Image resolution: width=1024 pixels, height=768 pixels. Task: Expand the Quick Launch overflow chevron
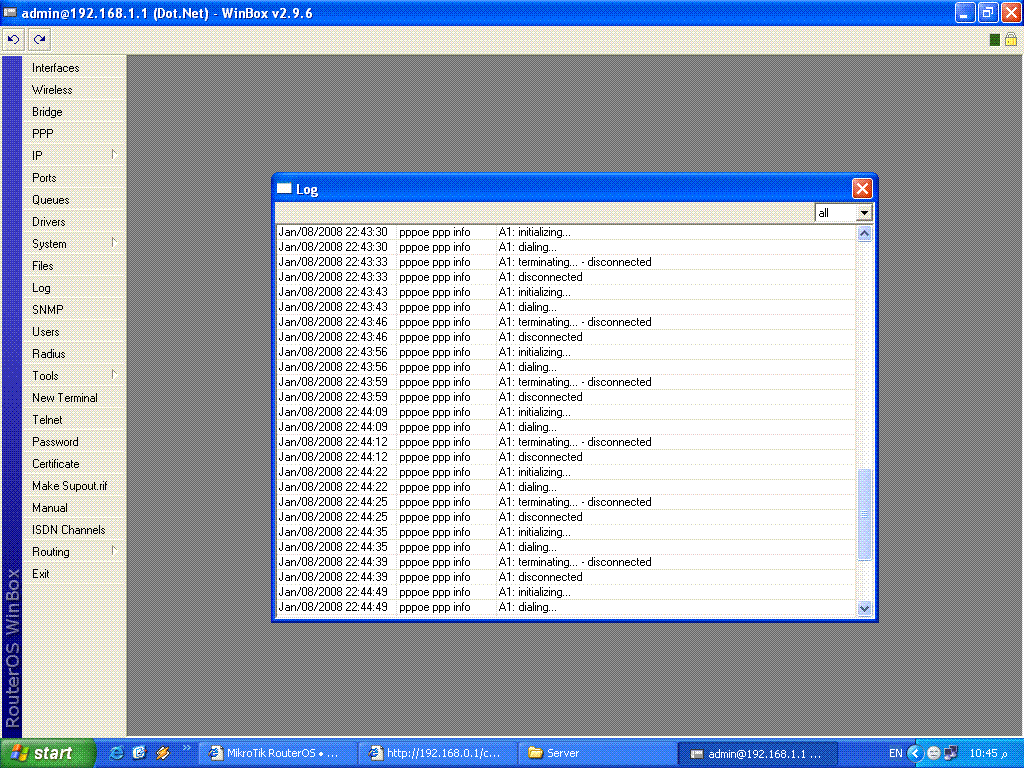(x=187, y=748)
